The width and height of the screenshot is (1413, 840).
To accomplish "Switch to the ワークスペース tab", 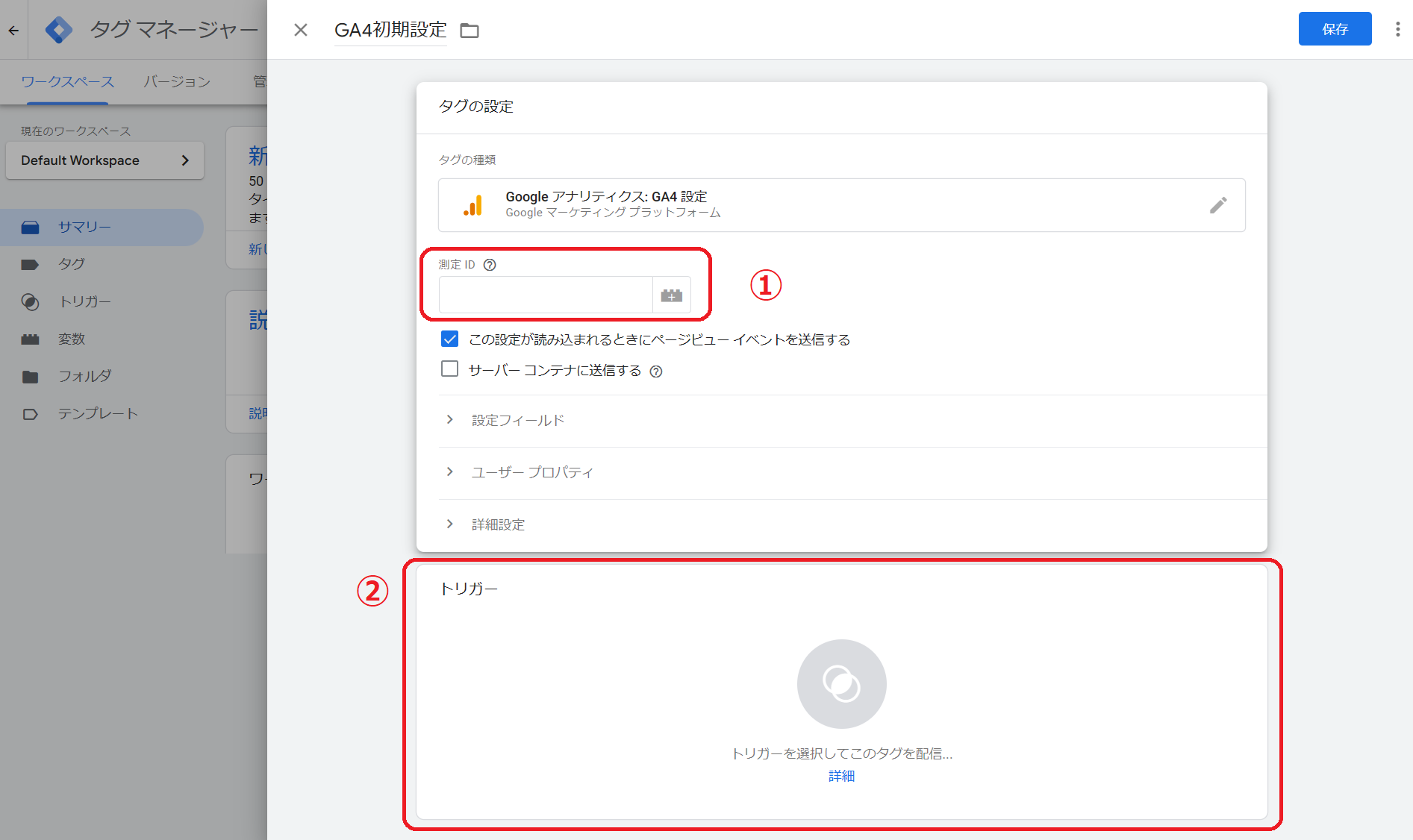I will [x=67, y=82].
